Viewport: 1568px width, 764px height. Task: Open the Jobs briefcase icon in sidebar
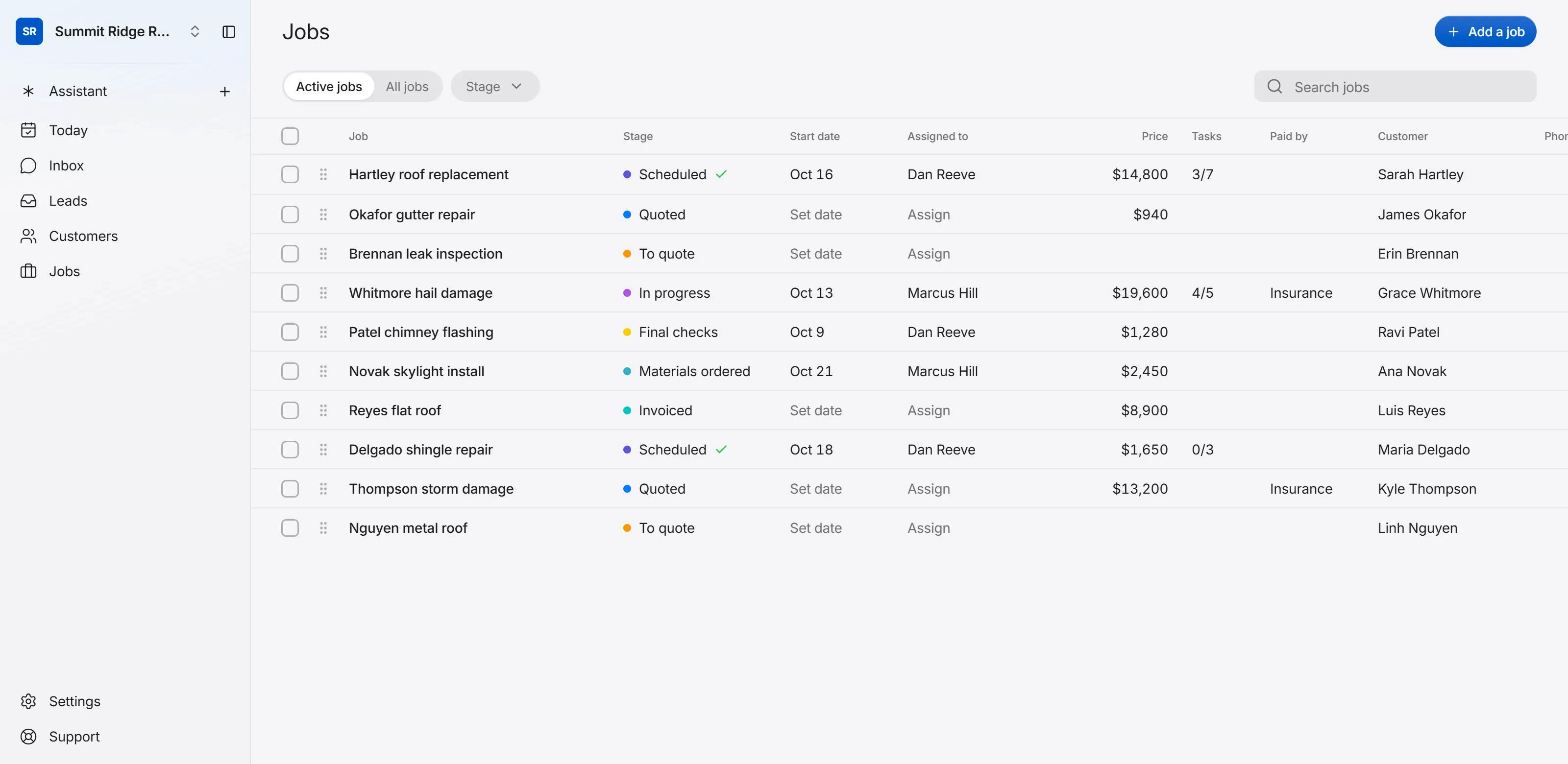(28, 271)
